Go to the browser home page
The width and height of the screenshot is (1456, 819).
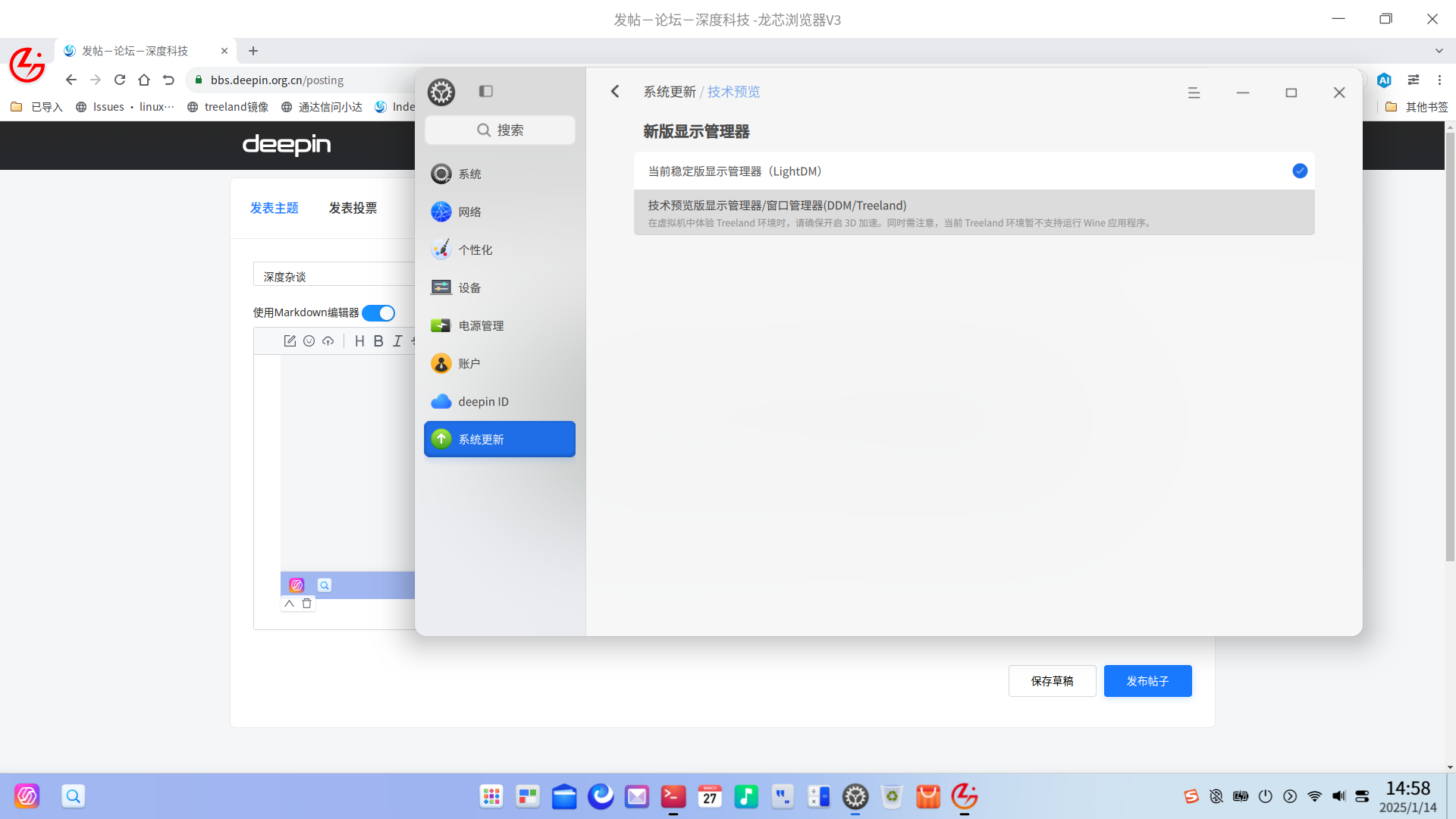coord(144,80)
